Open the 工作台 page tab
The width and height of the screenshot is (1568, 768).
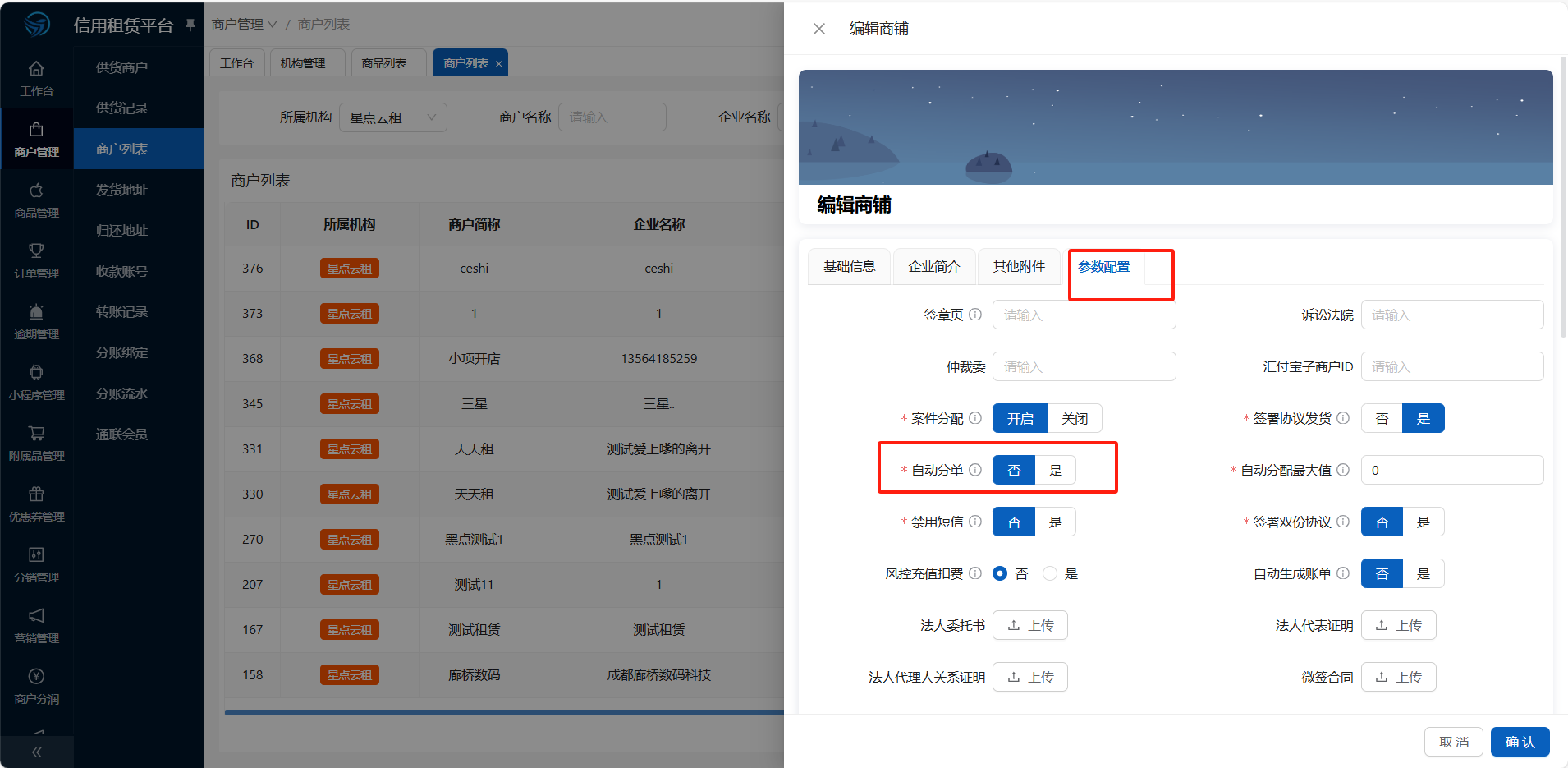click(236, 63)
